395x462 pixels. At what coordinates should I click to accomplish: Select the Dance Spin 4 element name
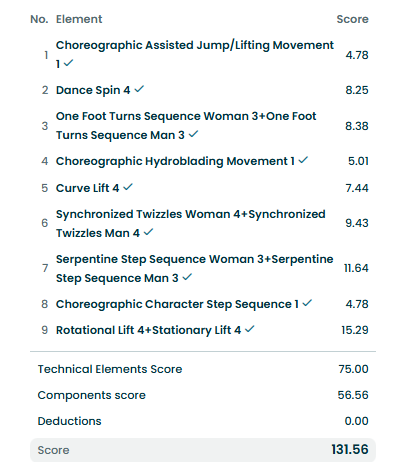(x=93, y=90)
